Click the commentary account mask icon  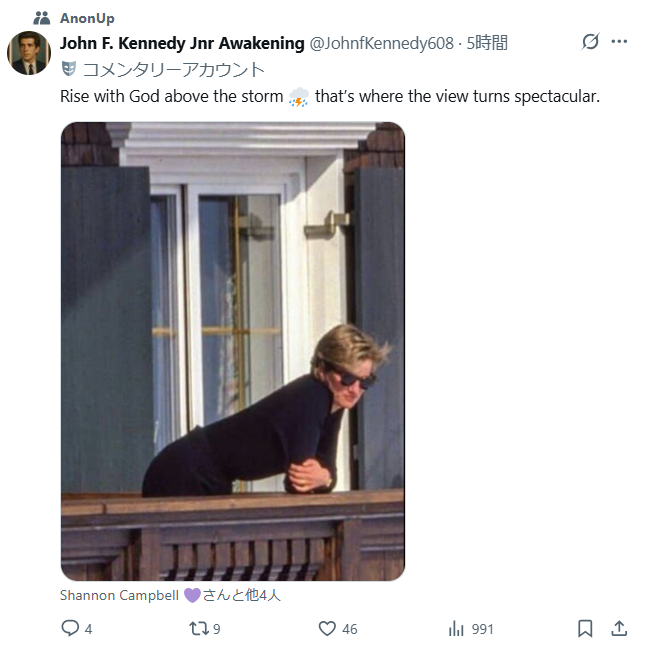coord(68,69)
